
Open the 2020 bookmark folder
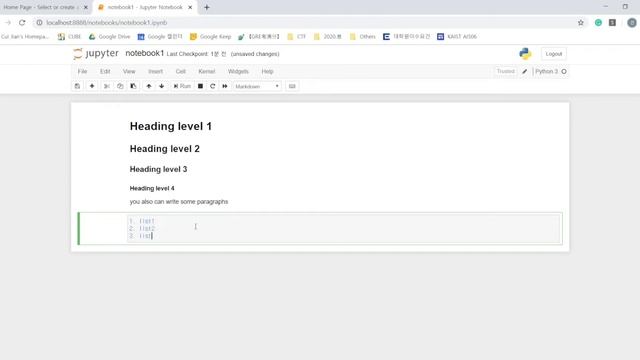coord(328,37)
